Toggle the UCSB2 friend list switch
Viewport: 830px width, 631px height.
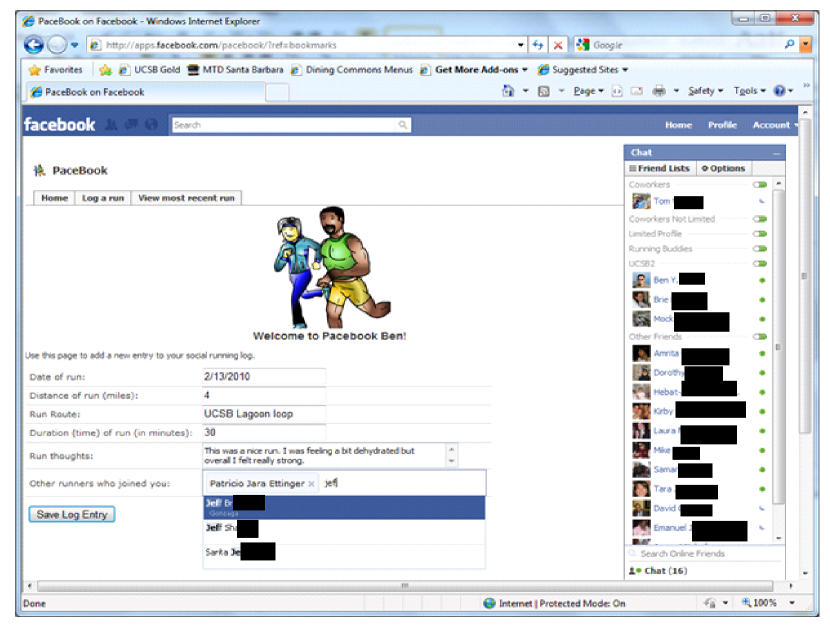pos(760,264)
